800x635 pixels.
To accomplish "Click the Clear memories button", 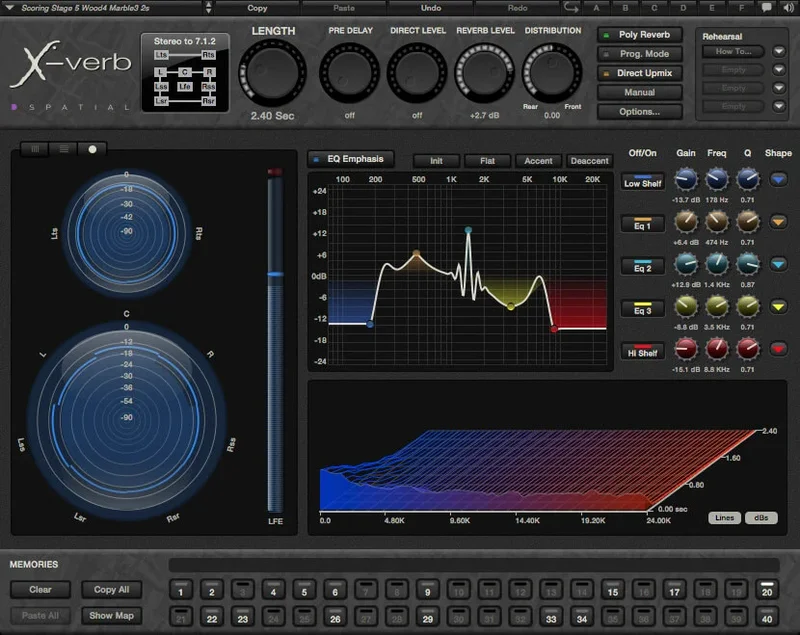I will pyautogui.click(x=40, y=590).
